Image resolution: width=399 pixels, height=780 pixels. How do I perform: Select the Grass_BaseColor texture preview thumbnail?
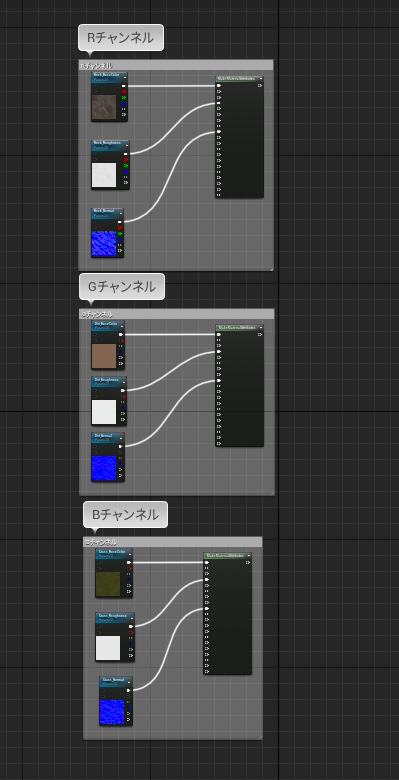[x=108, y=584]
